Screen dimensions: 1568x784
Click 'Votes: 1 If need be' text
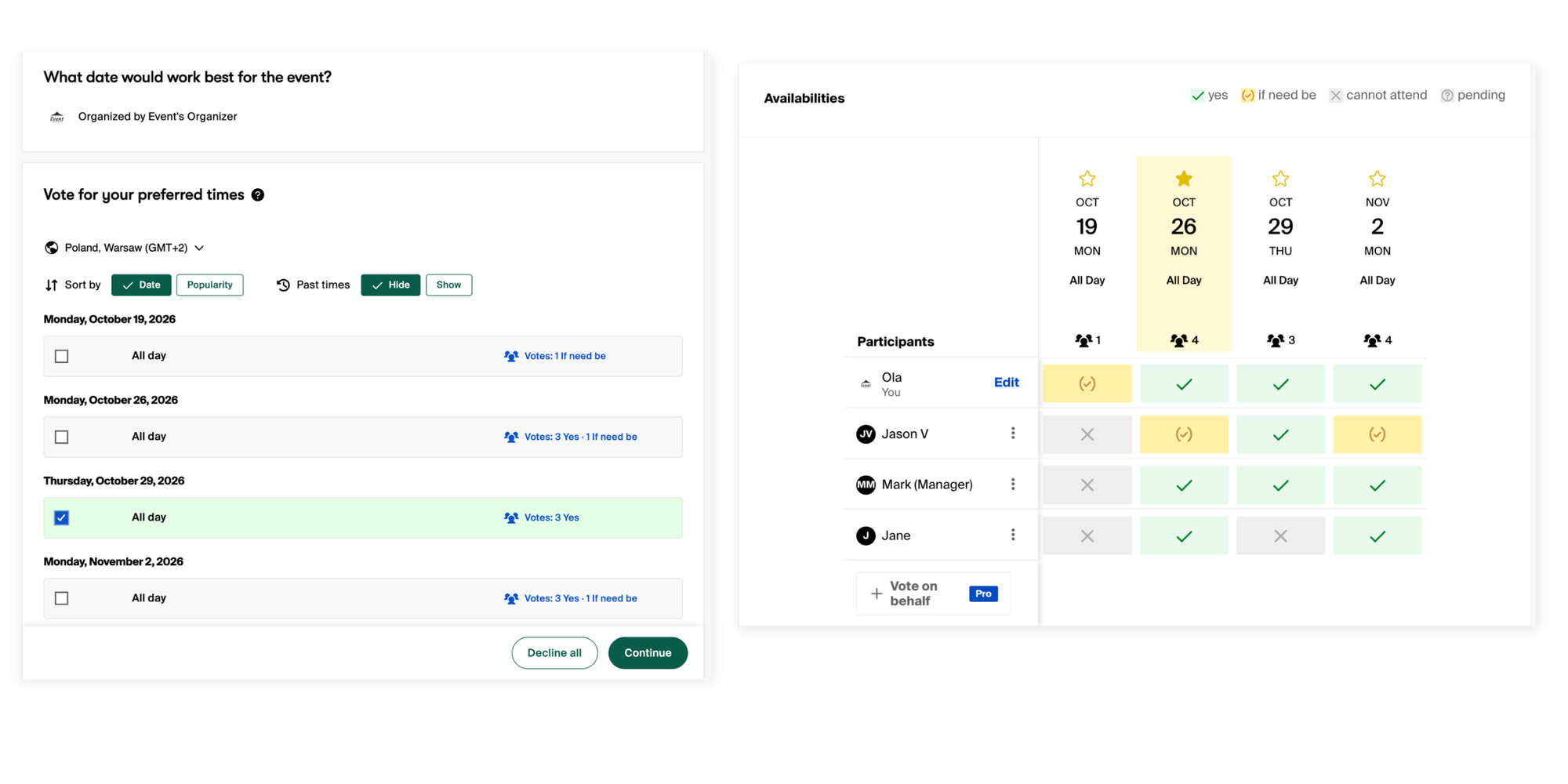(564, 357)
